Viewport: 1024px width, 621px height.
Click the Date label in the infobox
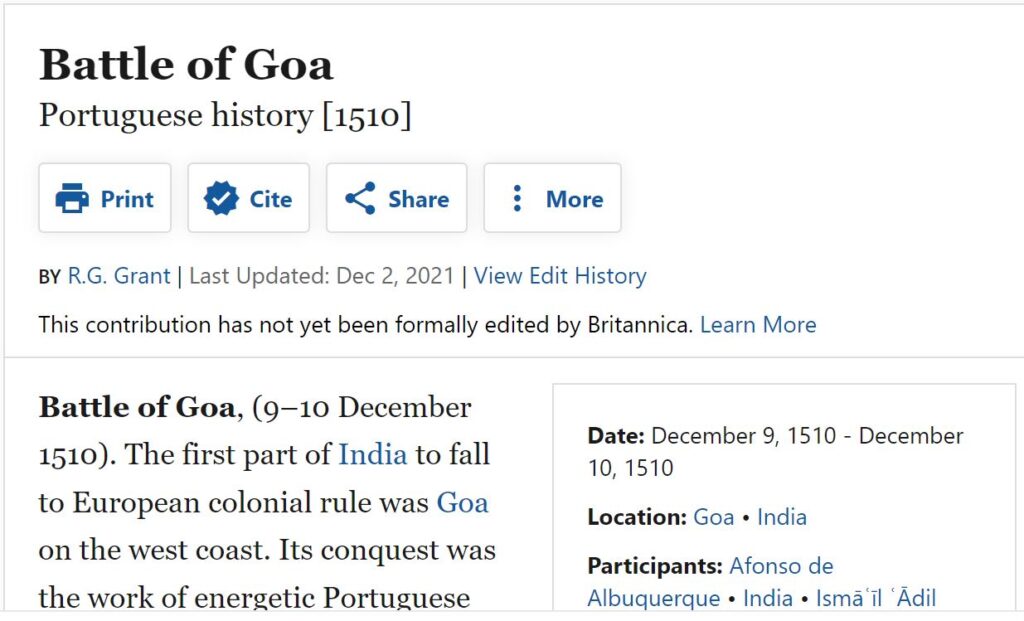point(616,436)
